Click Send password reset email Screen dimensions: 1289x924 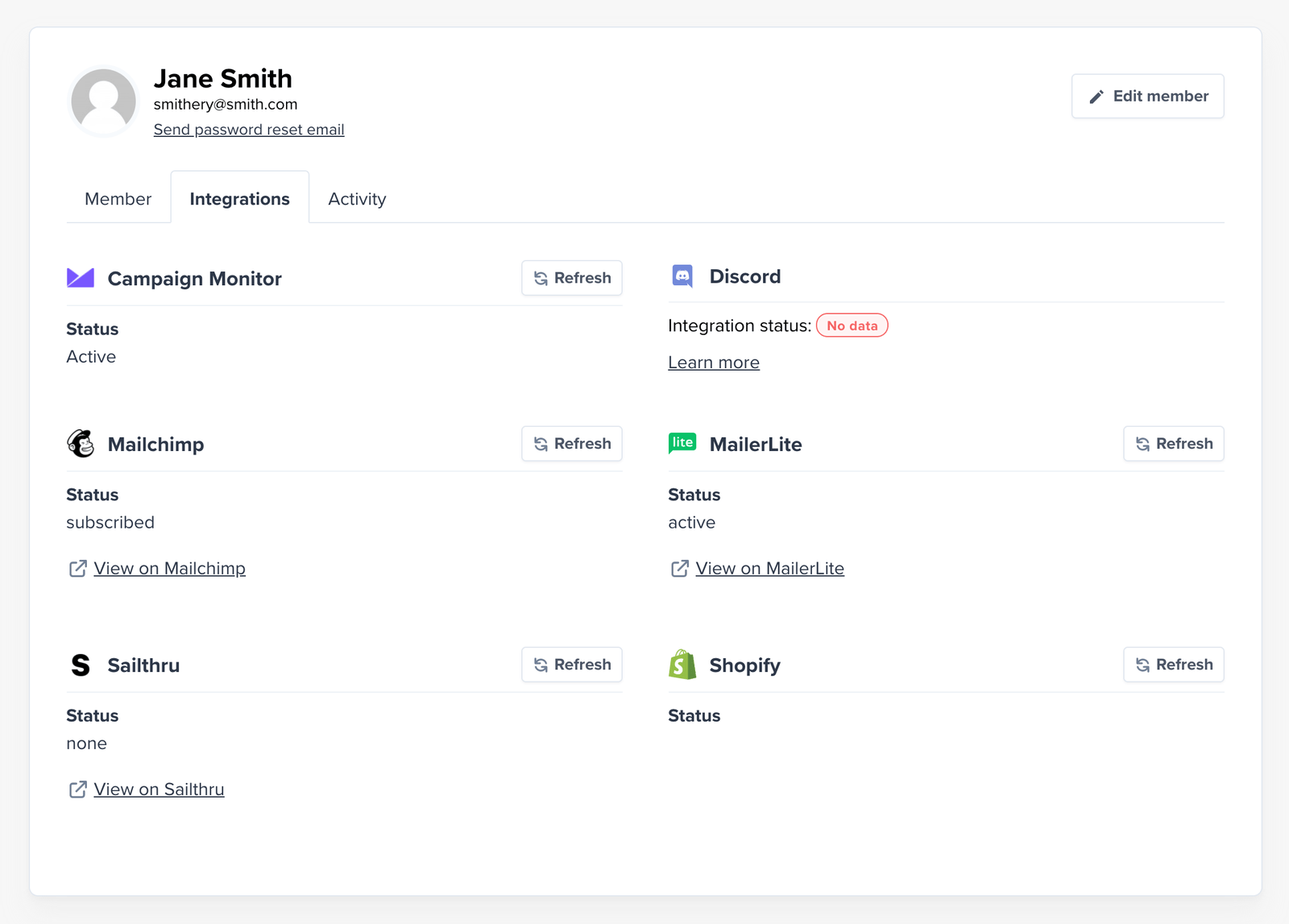tap(249, 129)
